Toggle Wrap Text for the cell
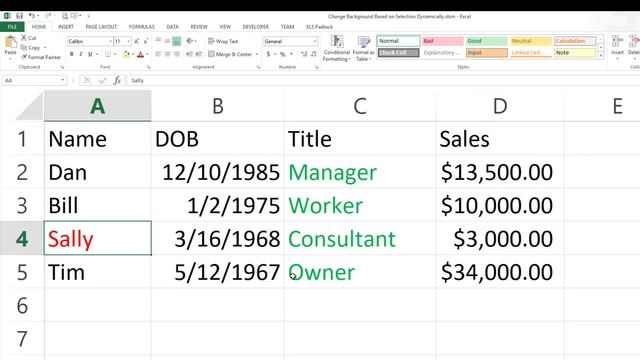640x360 pixels. point(223,41)
